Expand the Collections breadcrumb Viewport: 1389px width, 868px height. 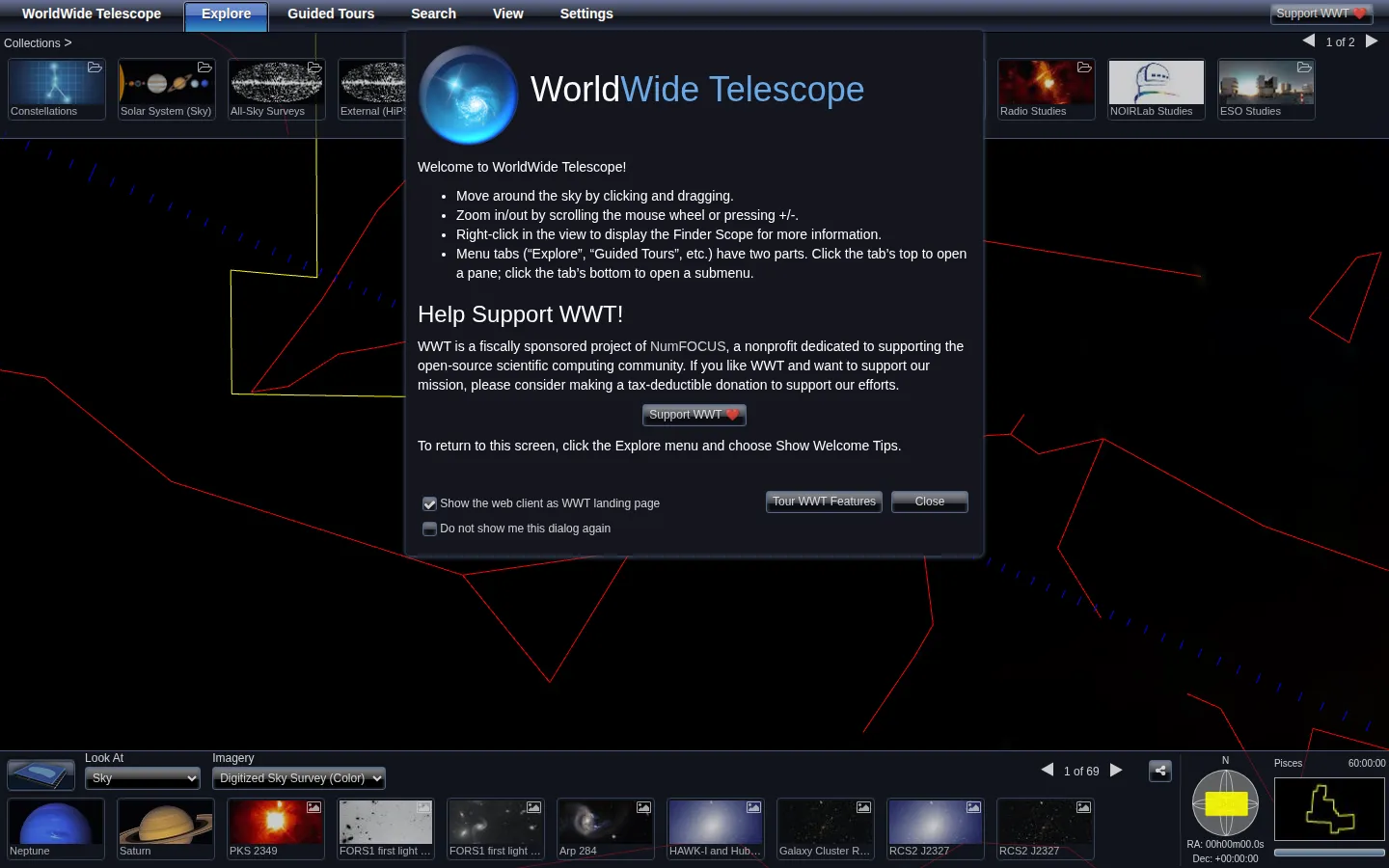pyautogui.click(x=38, y=43)
